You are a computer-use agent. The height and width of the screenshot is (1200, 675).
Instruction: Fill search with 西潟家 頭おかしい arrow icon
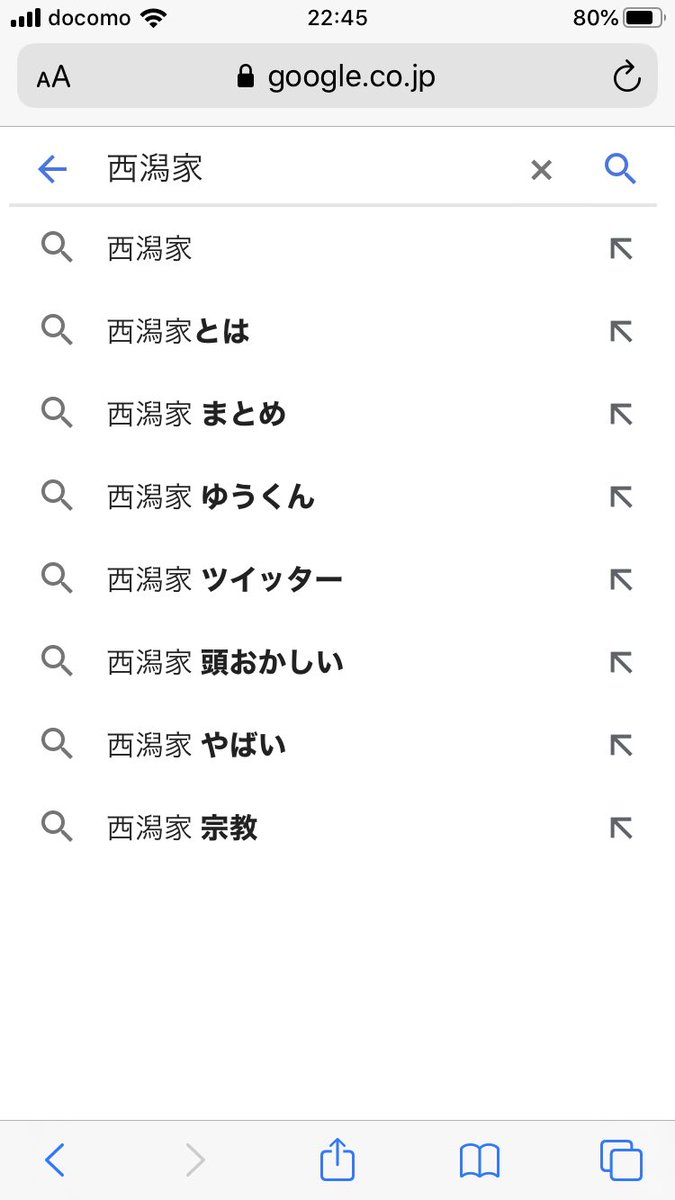point(621,662)
